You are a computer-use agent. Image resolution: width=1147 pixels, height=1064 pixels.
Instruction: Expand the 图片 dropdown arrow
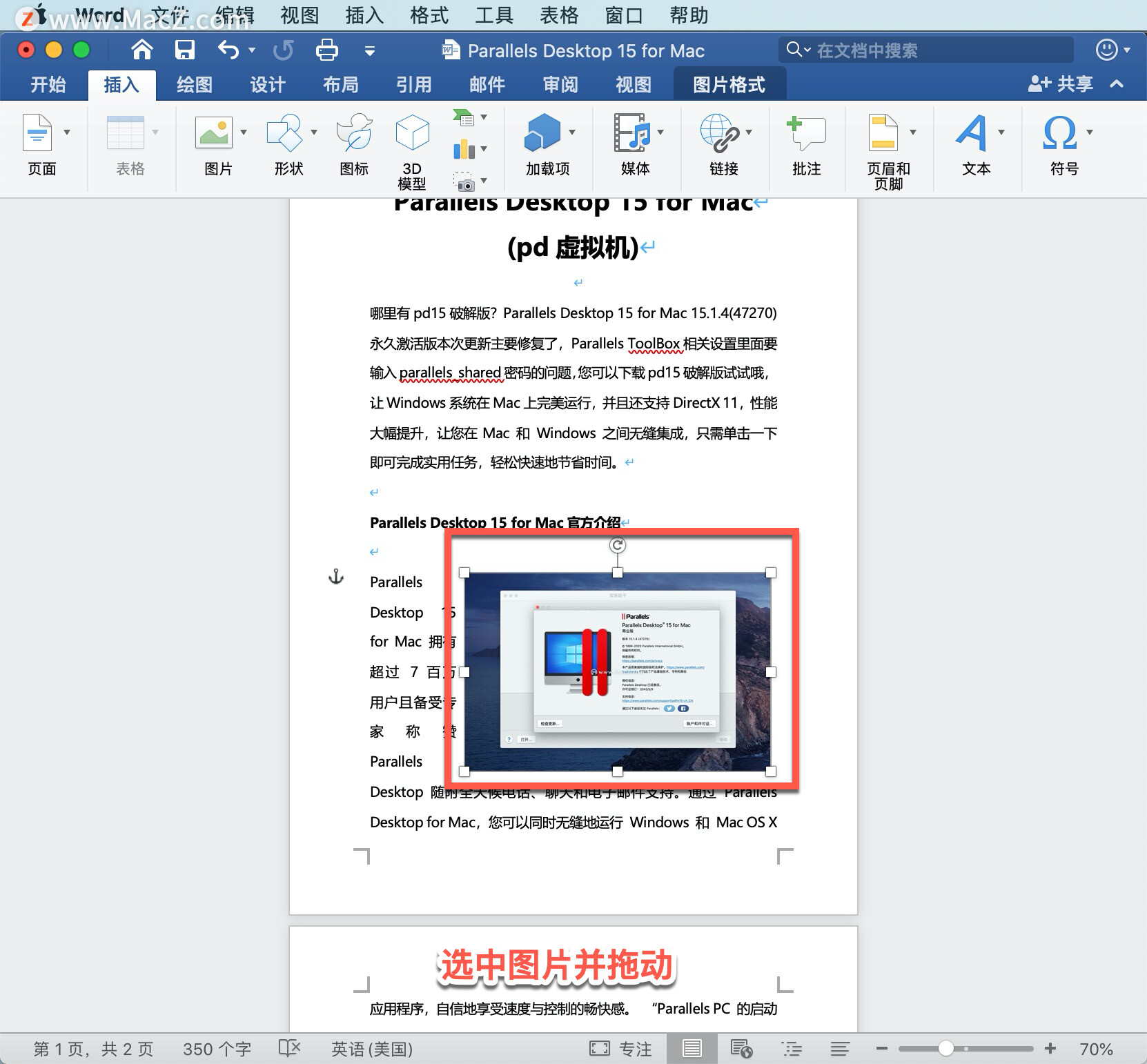(x=244, y=132)
